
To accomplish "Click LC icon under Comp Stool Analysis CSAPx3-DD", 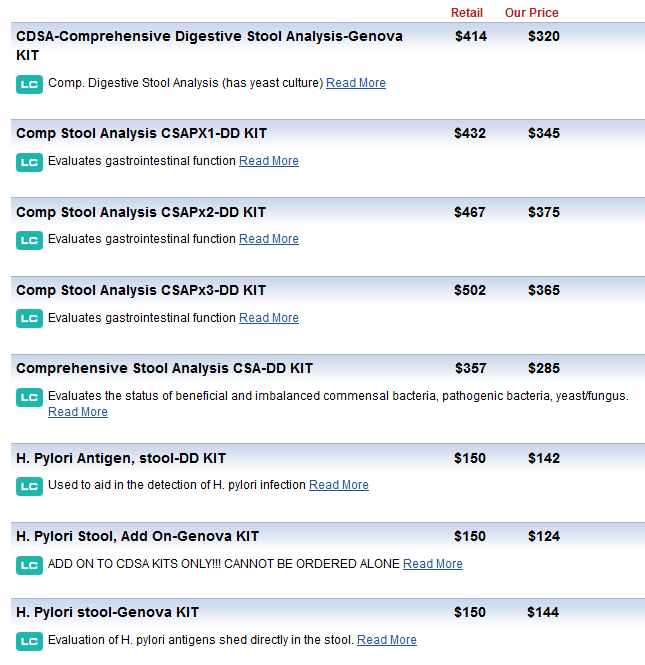I will coord(29,319).
